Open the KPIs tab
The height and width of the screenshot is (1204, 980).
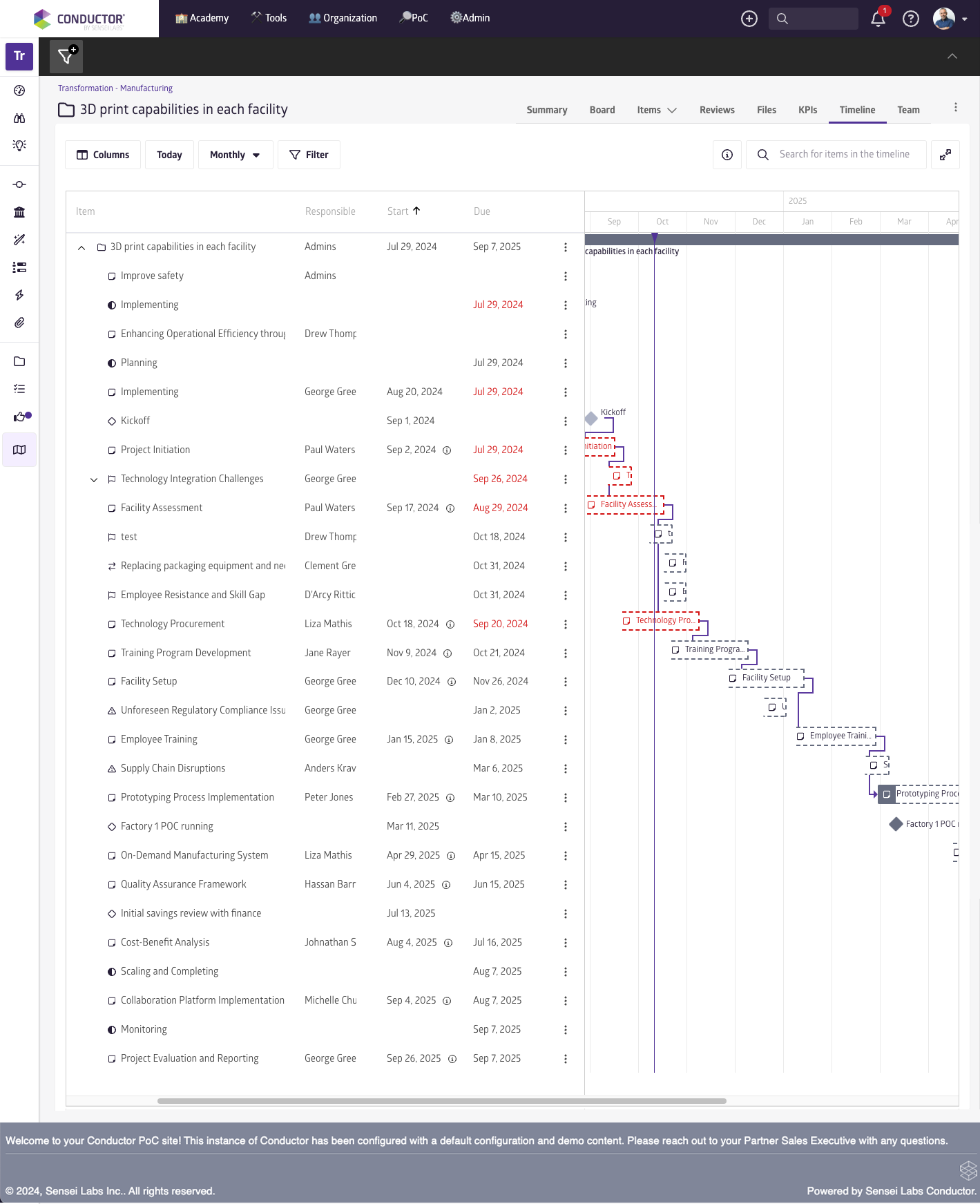tap(807, 110)
